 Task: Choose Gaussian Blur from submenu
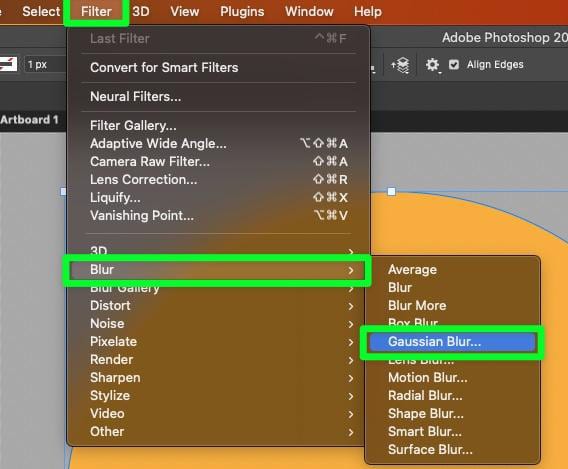452,342
